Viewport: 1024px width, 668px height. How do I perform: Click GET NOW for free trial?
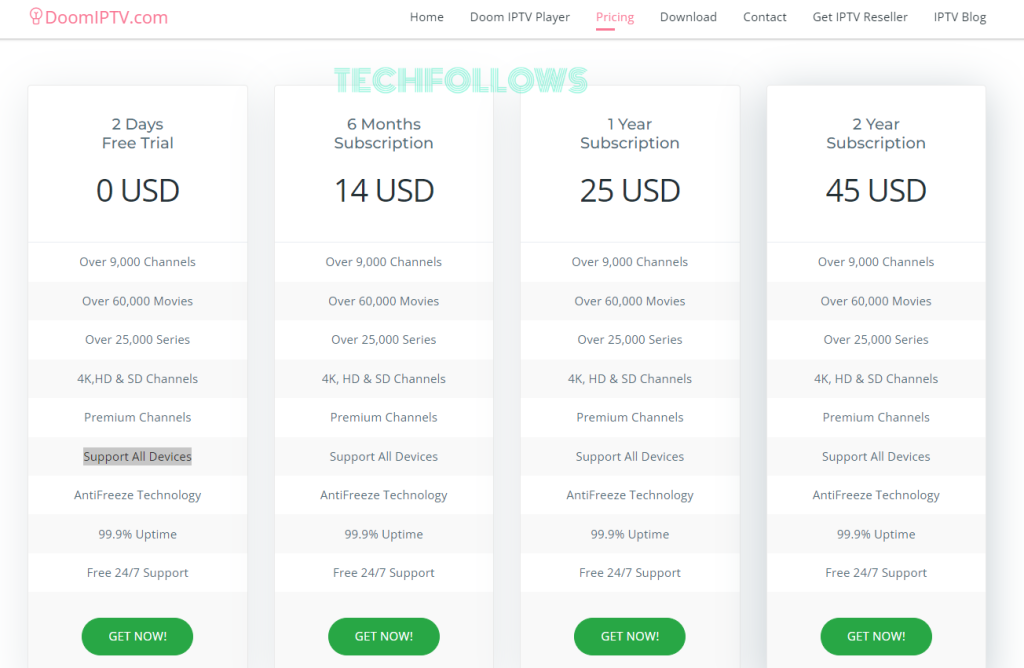click(137, 636)
